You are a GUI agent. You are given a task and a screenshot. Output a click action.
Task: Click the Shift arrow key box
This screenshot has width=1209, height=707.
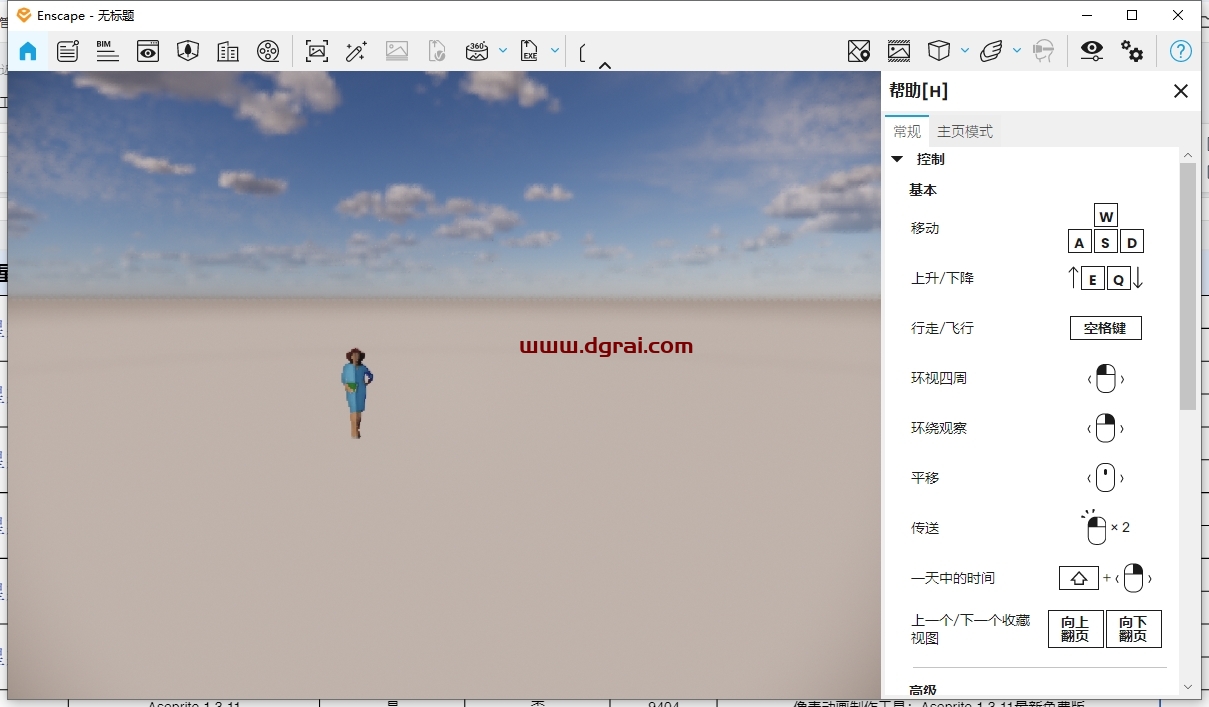[x=1079, y=578]
